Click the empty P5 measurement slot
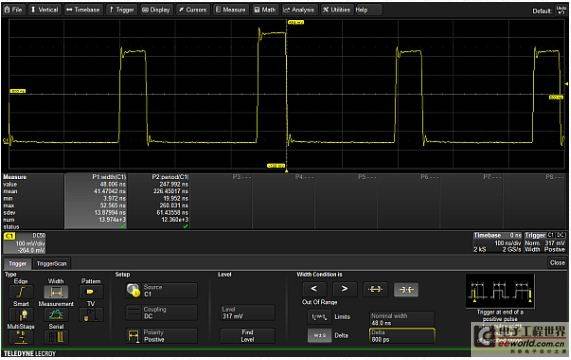Image resolution: width=571 pixels, height=360 pixels. tap(346, 201)
